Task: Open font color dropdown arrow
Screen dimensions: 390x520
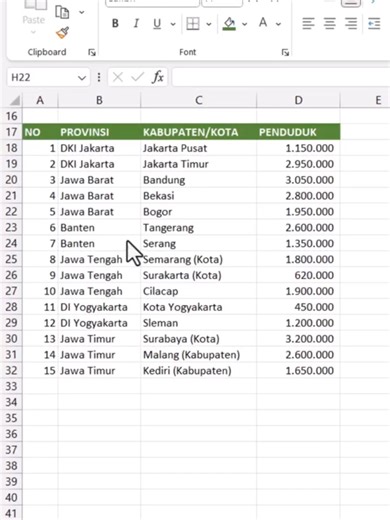Action: click(x=278, y=24)
